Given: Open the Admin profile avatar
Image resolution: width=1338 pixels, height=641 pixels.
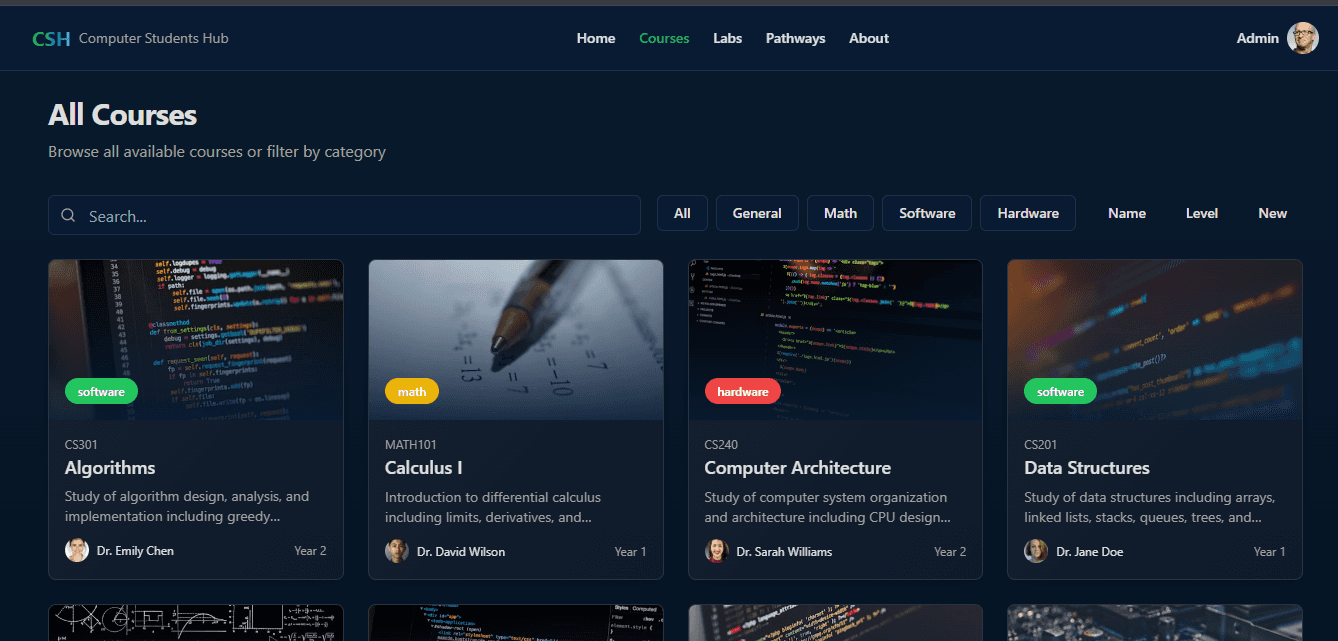Looking at the screenshot, I should (x=1302, y=38).
